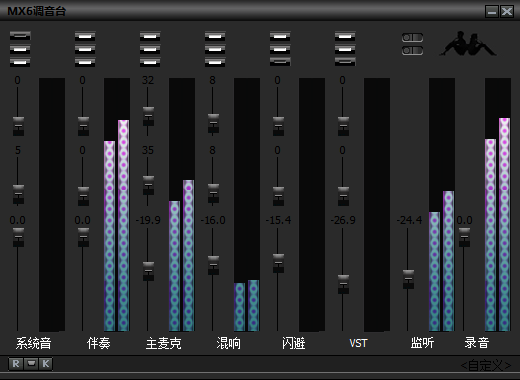Toggle the third button above 系统音 channel
The image size is (520, 380).
[x=20, y=62]
